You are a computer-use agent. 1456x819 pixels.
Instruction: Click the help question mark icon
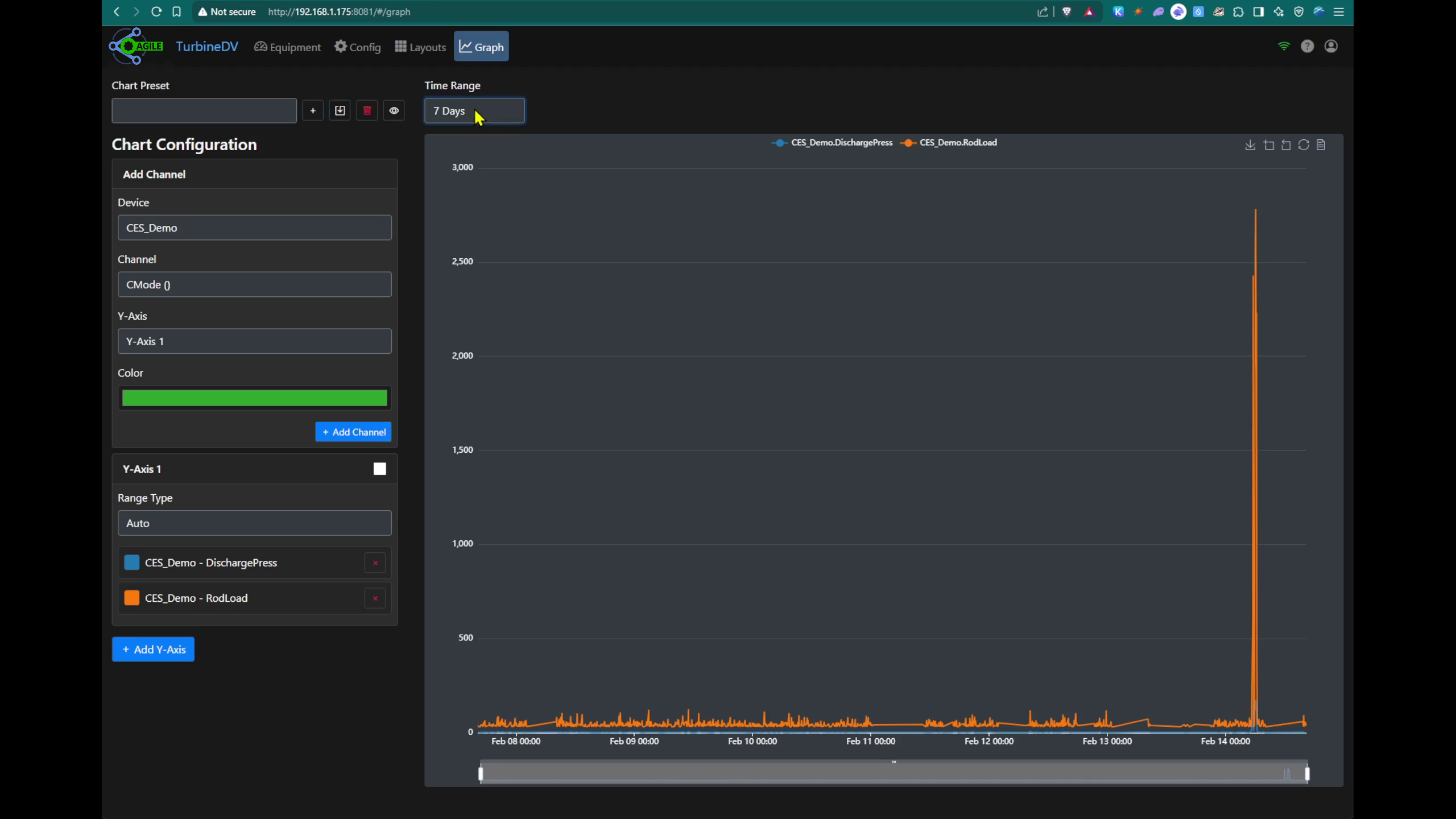(1308, 46)
